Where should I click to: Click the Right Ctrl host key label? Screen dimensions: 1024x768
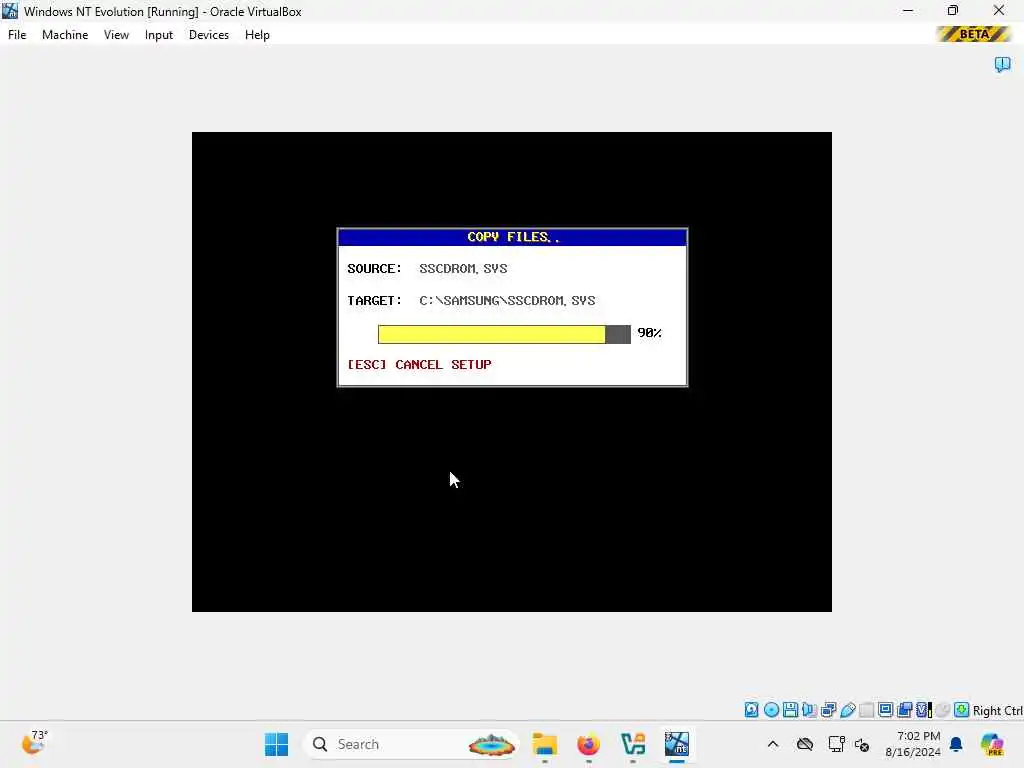(x=997, y=711)
